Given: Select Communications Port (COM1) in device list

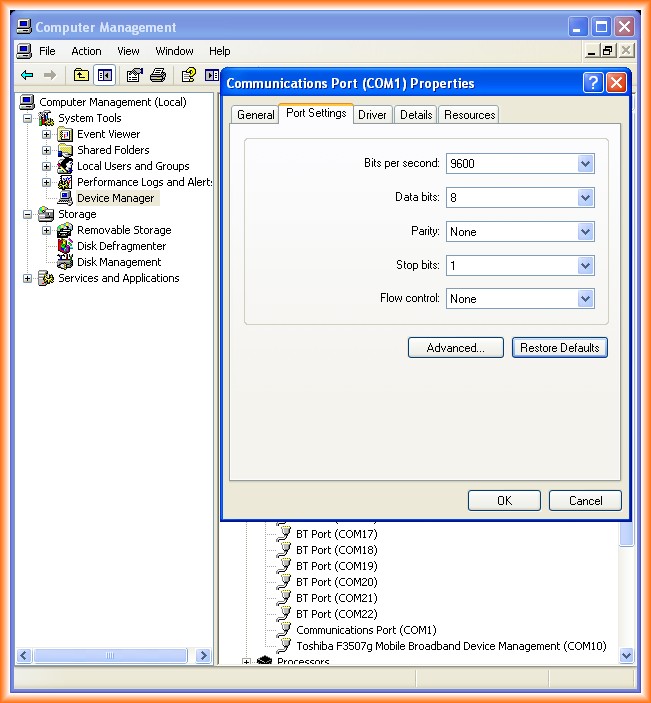Looking at the screenshot, I should coord(365,630).
